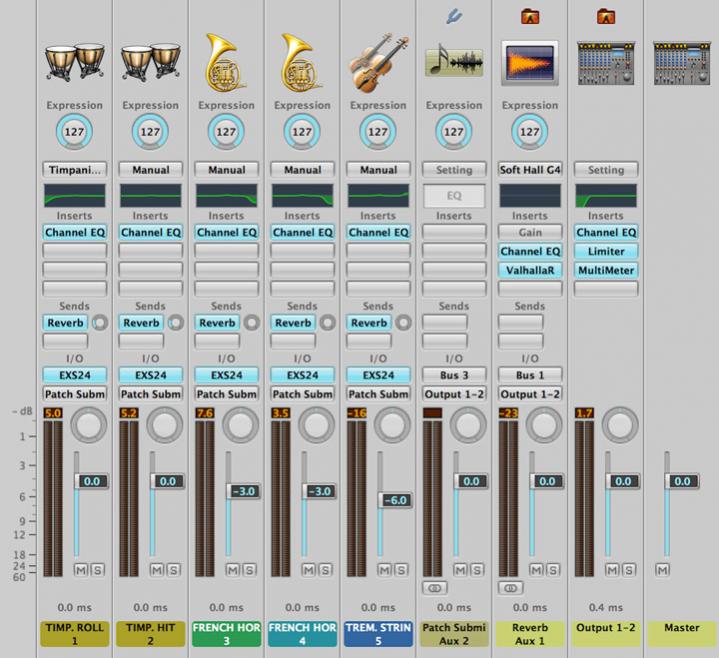The image size is (719, 658).
Task: Click the Reverb send on TREM. STRIN channel
Action: [369, 323]
